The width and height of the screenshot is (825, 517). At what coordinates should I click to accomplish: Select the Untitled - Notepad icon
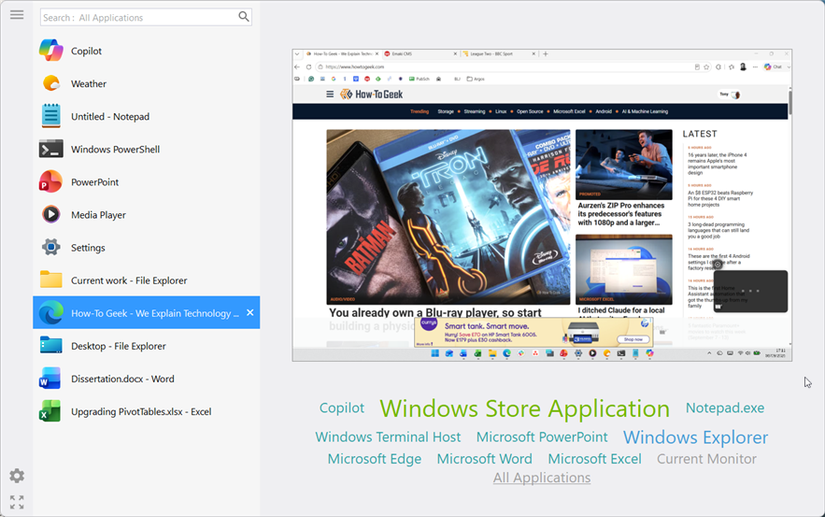[51, 116]
